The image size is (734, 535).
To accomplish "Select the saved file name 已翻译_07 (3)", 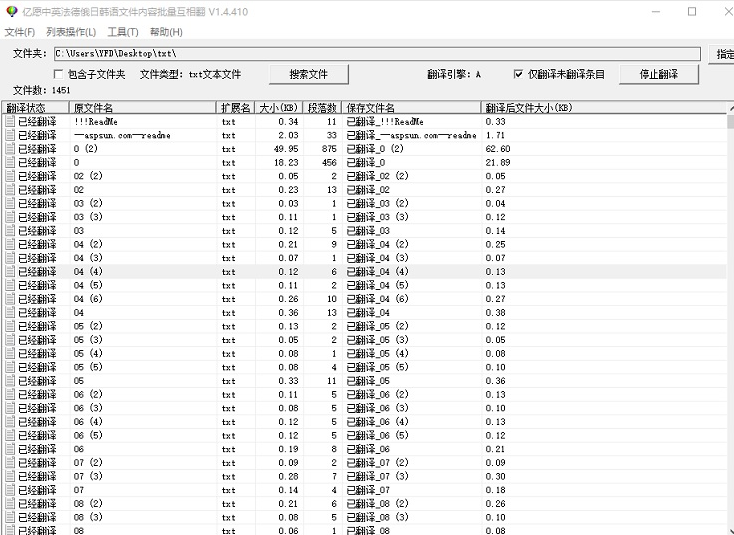I will 377,476.
